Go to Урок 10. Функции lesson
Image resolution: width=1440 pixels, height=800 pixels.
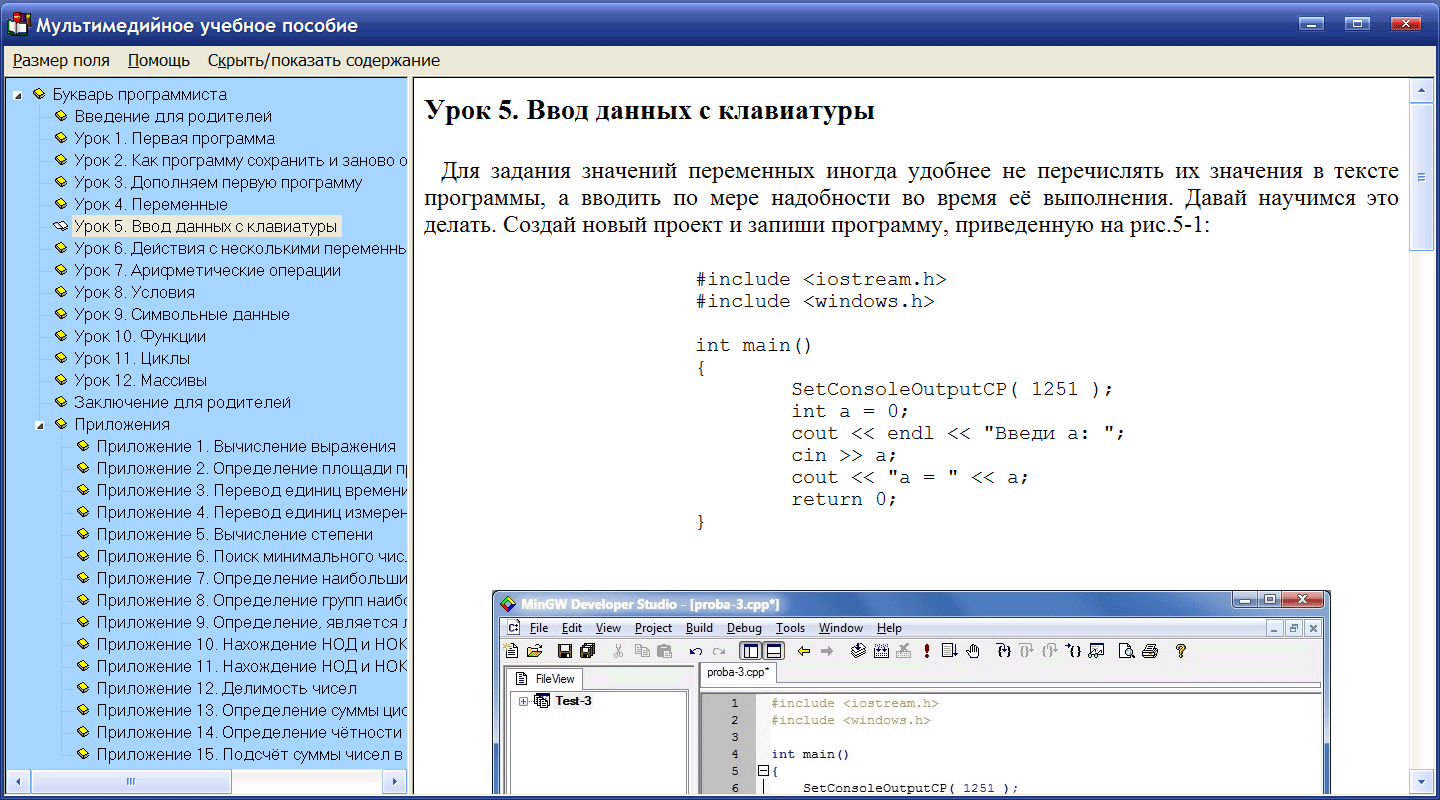pyautogui.click(x=139, y=336)
